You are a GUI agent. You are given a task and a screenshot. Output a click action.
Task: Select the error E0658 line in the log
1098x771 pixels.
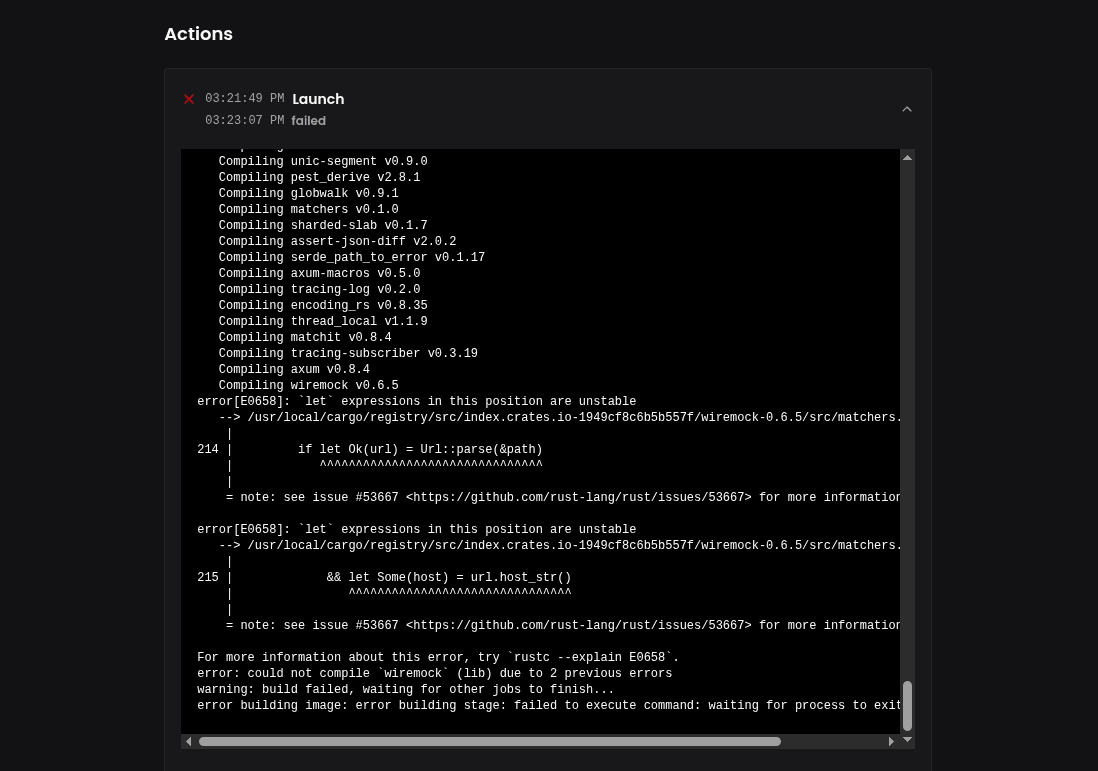[416, 402]
